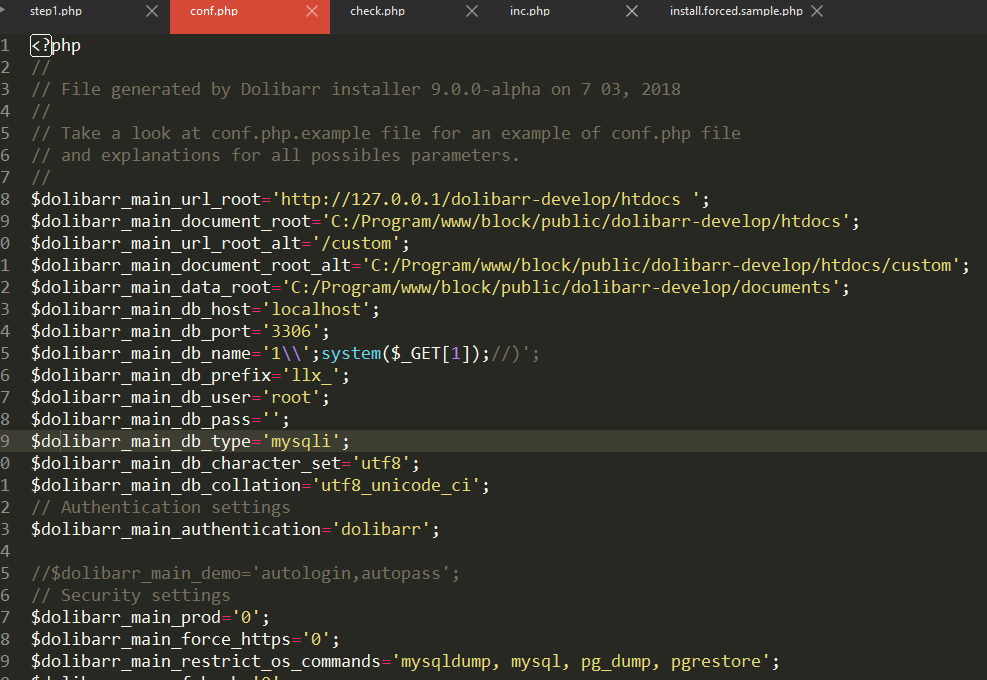
Task: Open the install.forced.sample.php tab
Action: pyautogui.click(x=736, y=11)
